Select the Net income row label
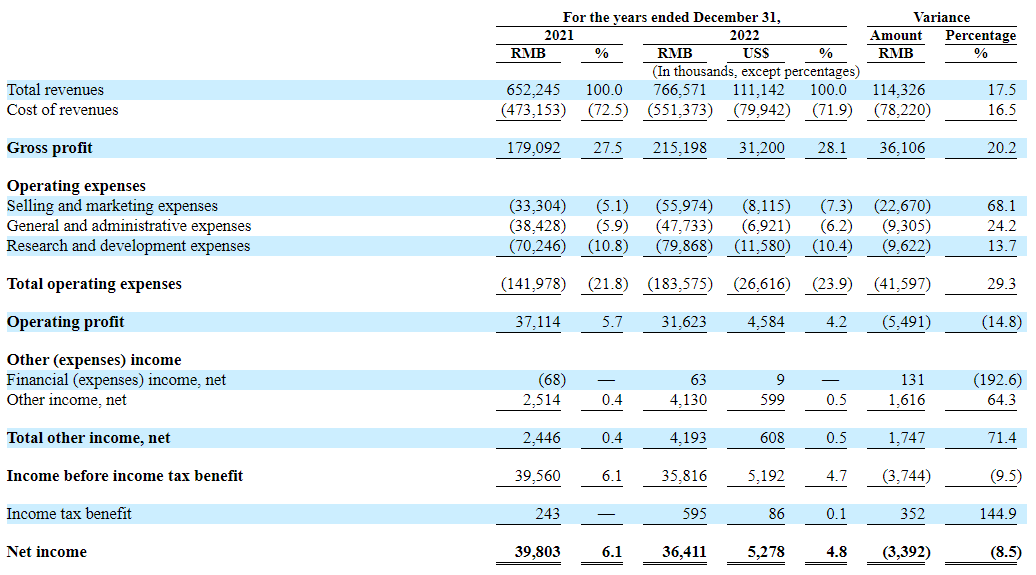 pos(47,552)
